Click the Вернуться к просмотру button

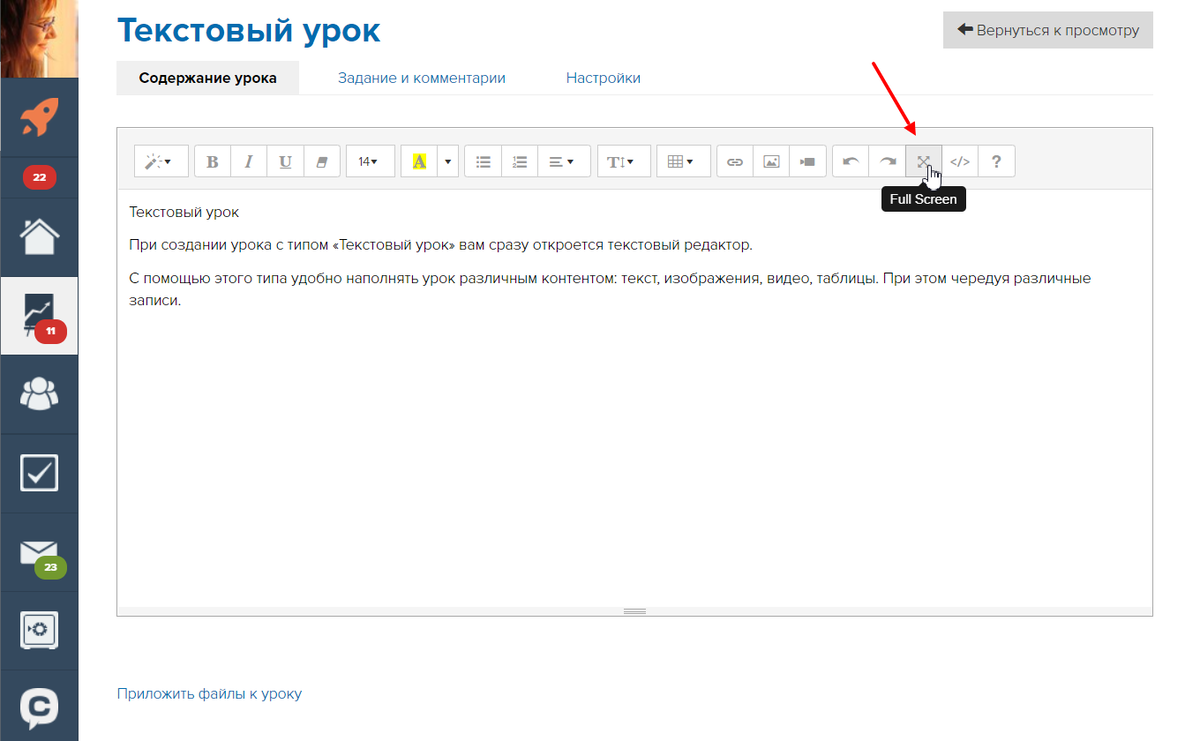pos(1047,30)
